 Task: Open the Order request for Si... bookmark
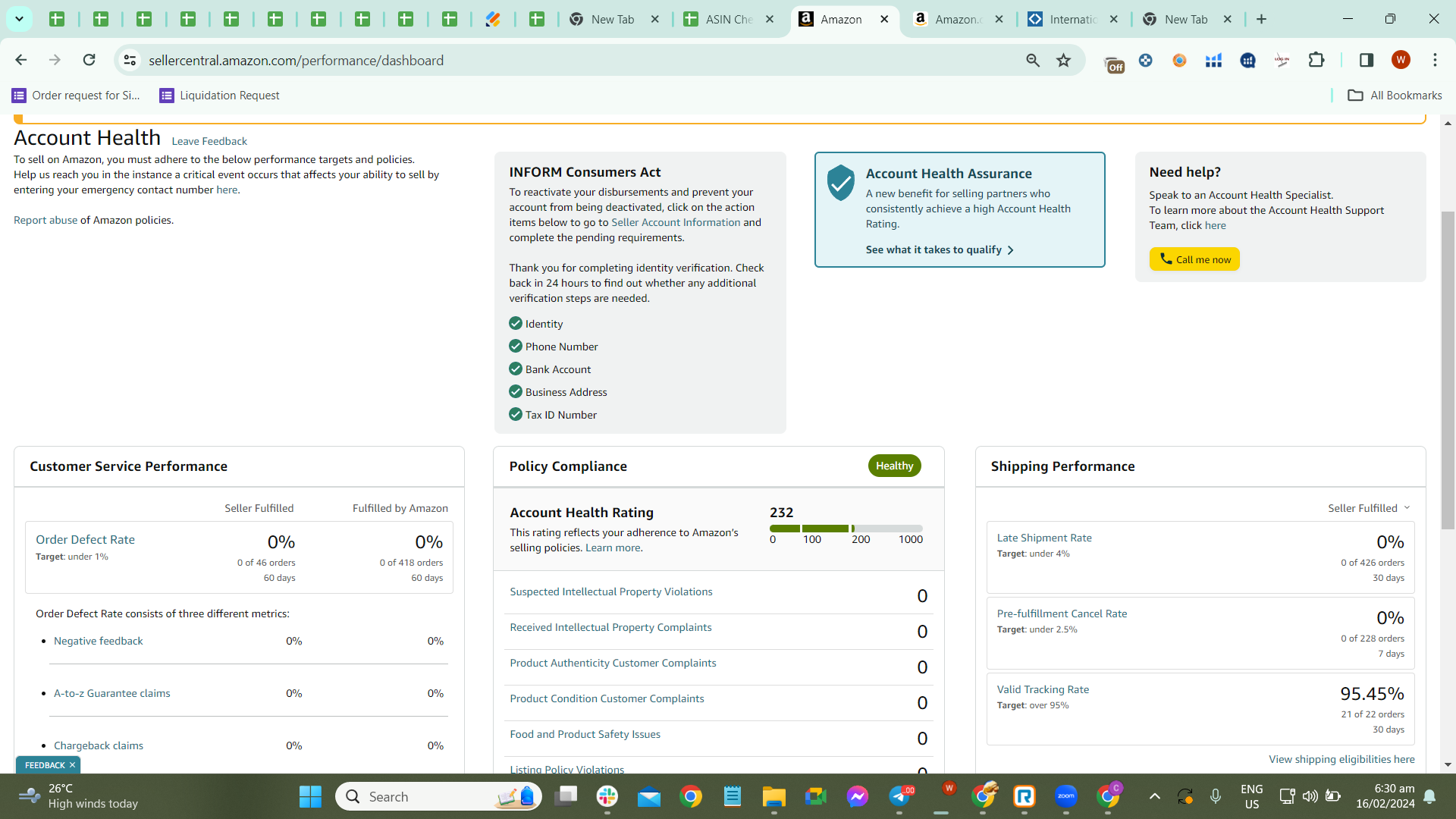click(x=76, y=96)
